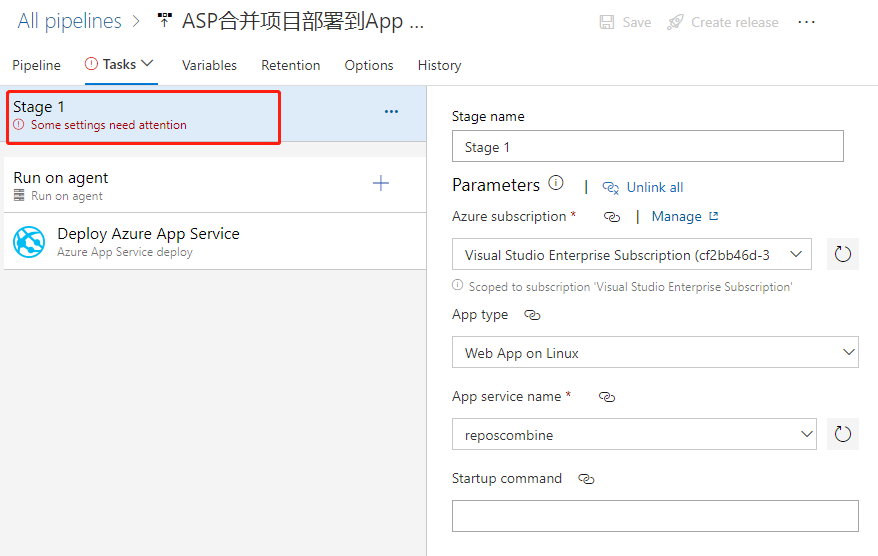Open the top-right more options ellipsis
The width and height of the screenshot is (878, 556).
click(x=806, y=22)
